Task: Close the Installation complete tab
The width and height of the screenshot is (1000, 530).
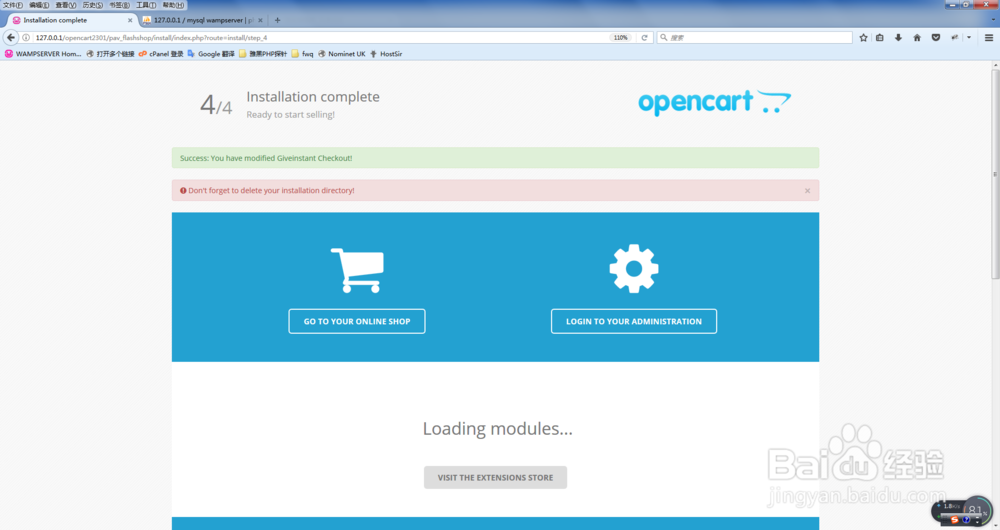Action: [x=130, y=20]
